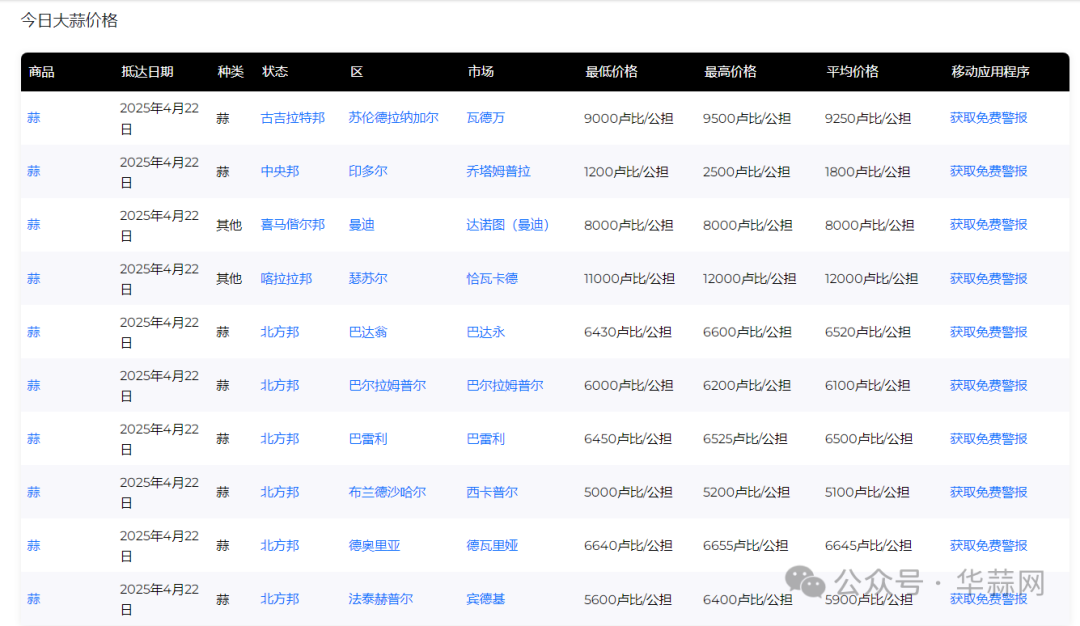Open the 巴雷利 district link

(x=368, y=439)
